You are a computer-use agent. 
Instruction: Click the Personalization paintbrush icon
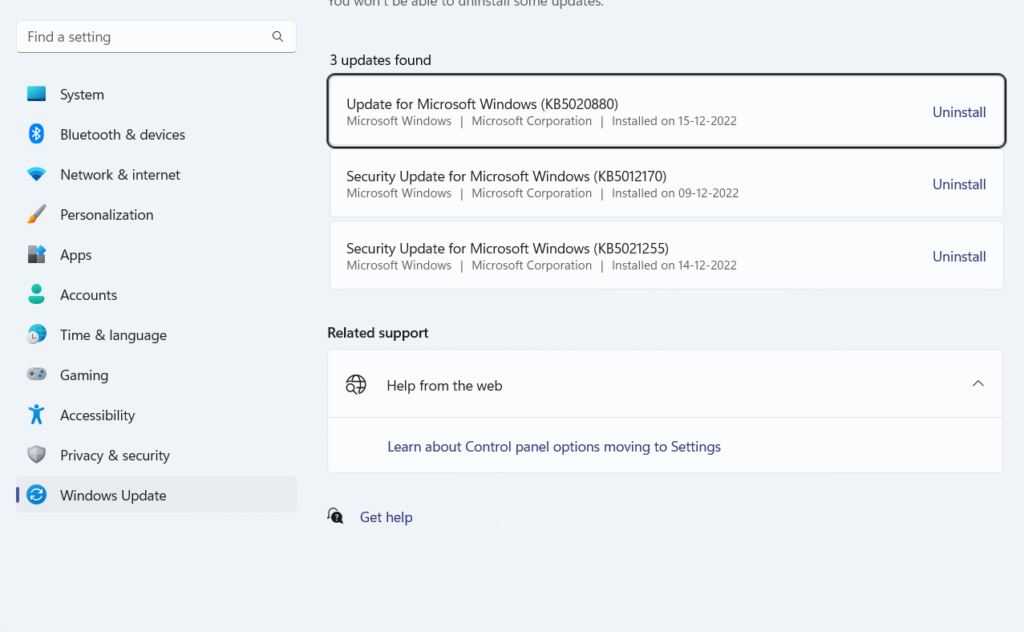pyautogui.click(x=37, y=214)
